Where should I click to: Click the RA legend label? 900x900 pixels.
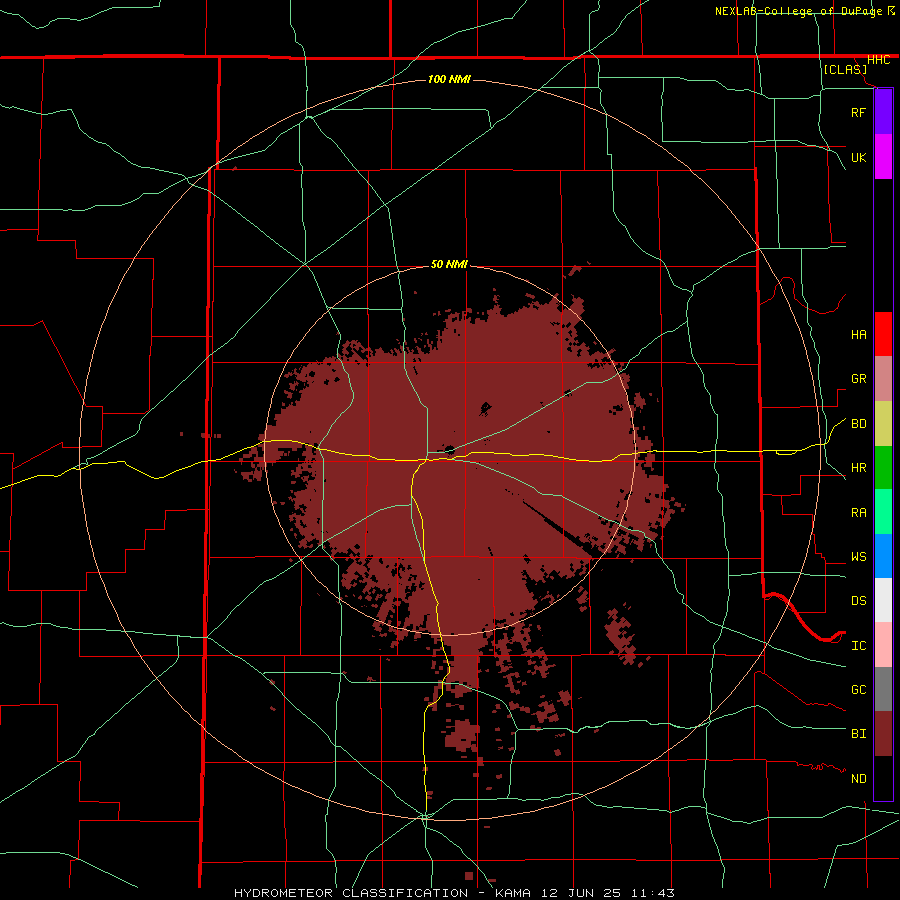click(x=858, y=513)
